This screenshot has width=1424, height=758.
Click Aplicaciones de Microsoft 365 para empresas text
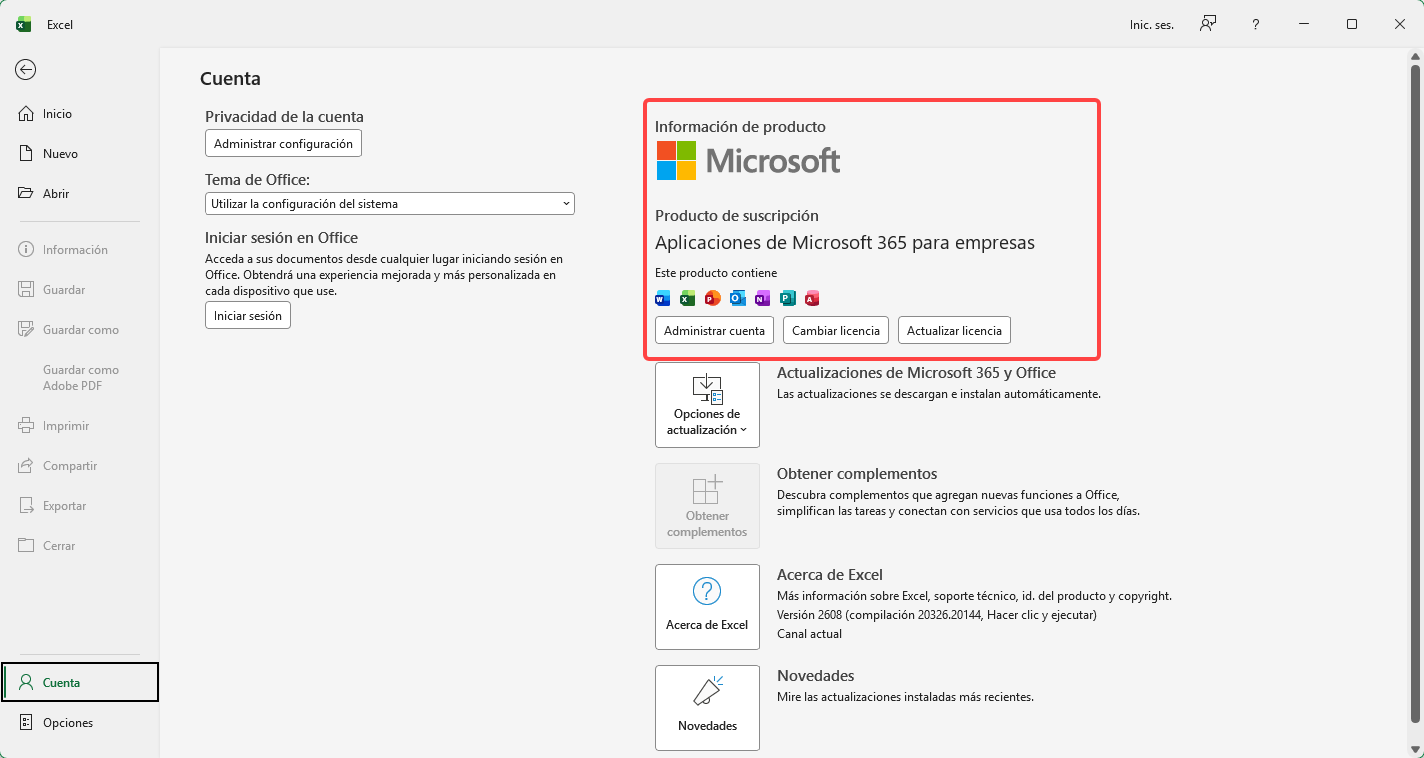(845, 243)
